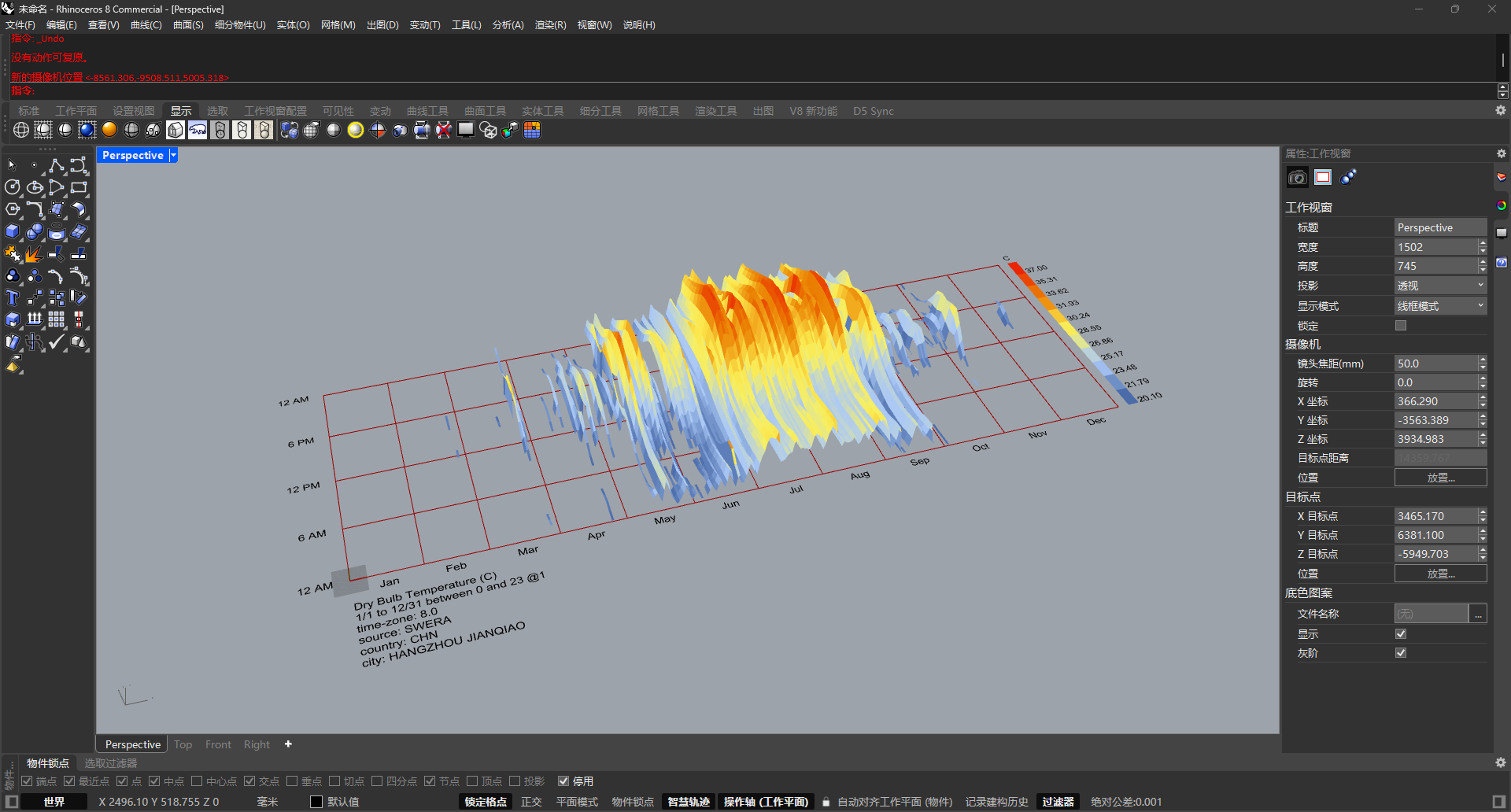Click the red X clipping plane icon
The height and width of the screenshot is (812, 1511).
[x=444, y=131]
